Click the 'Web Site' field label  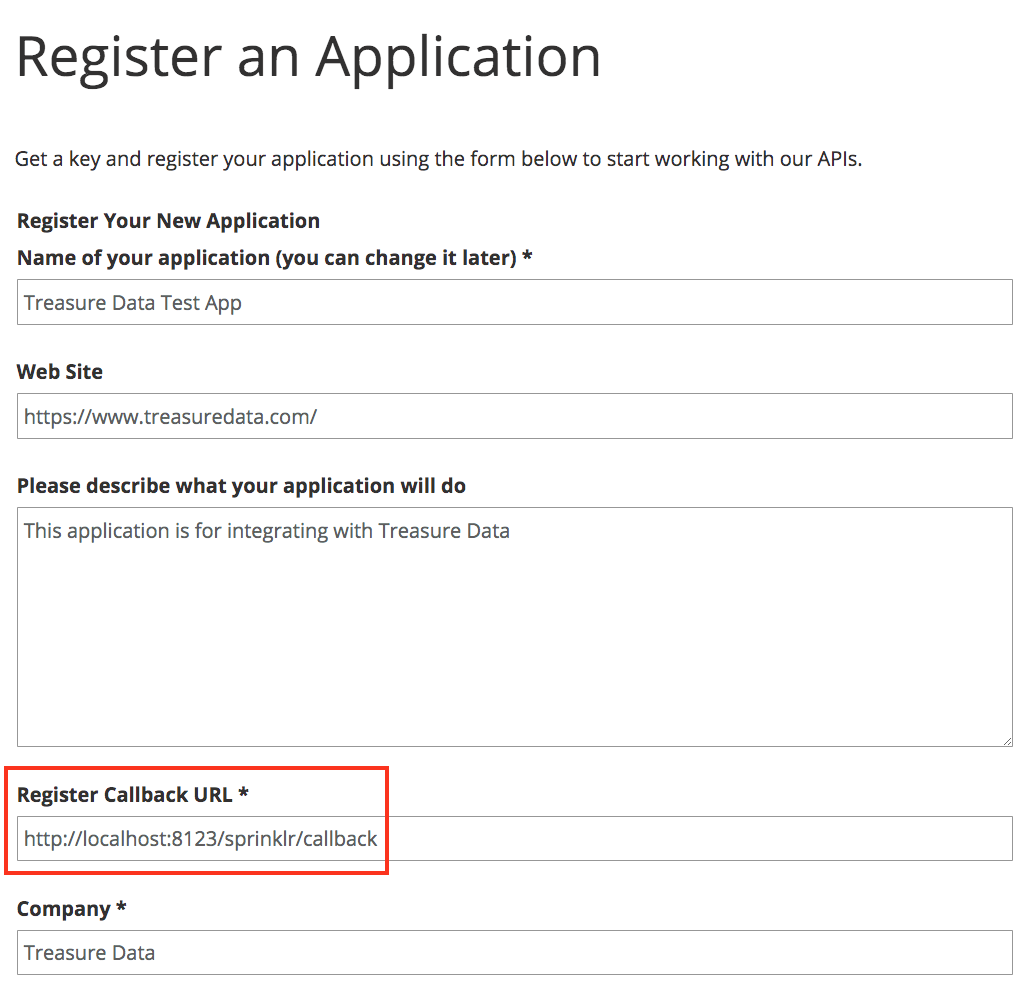click(60, 372)
